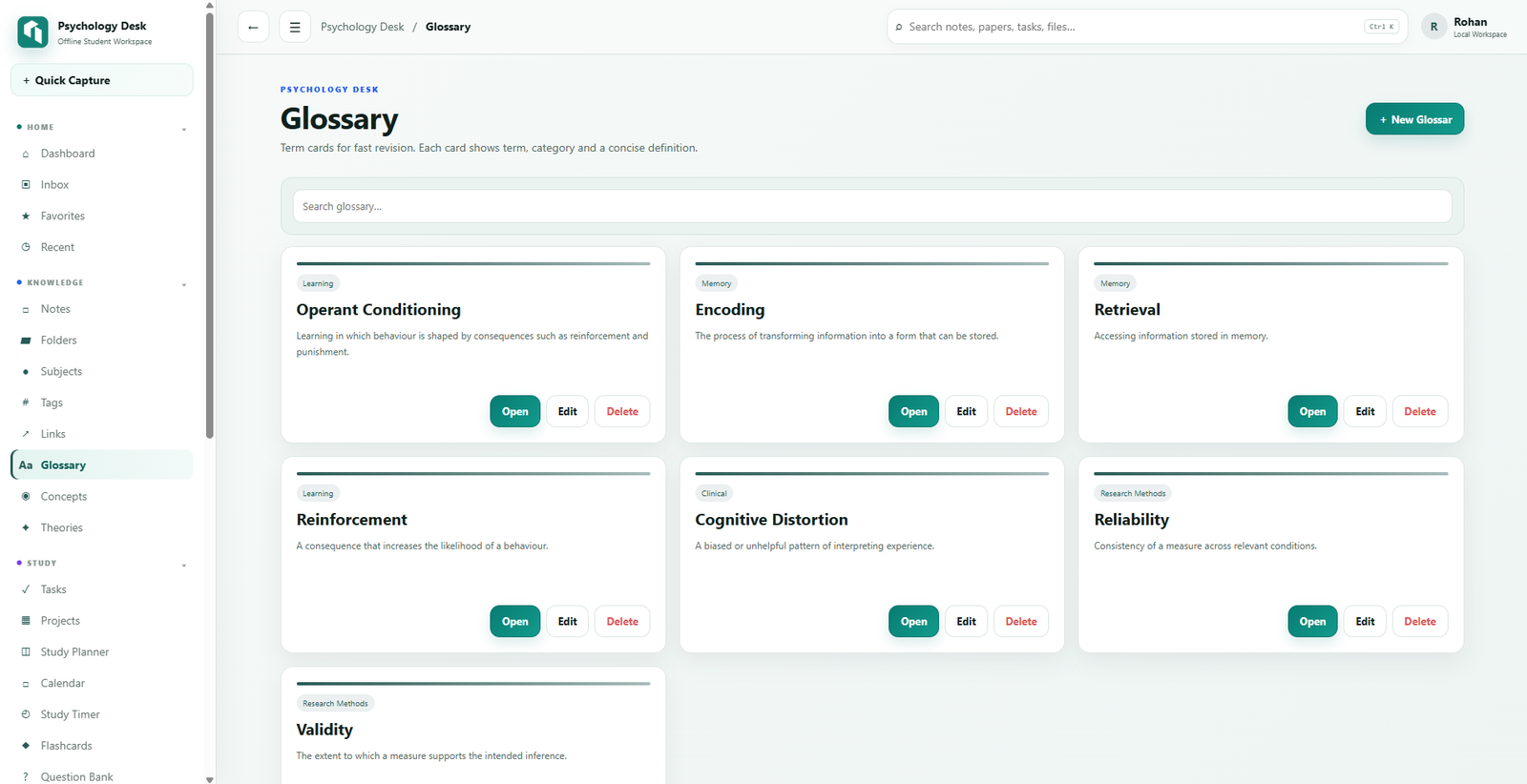Image resolution: width=1527 pixels, height=784 pixels.
Task: Open Inbox in the sidebar
Action: [101, 185]
